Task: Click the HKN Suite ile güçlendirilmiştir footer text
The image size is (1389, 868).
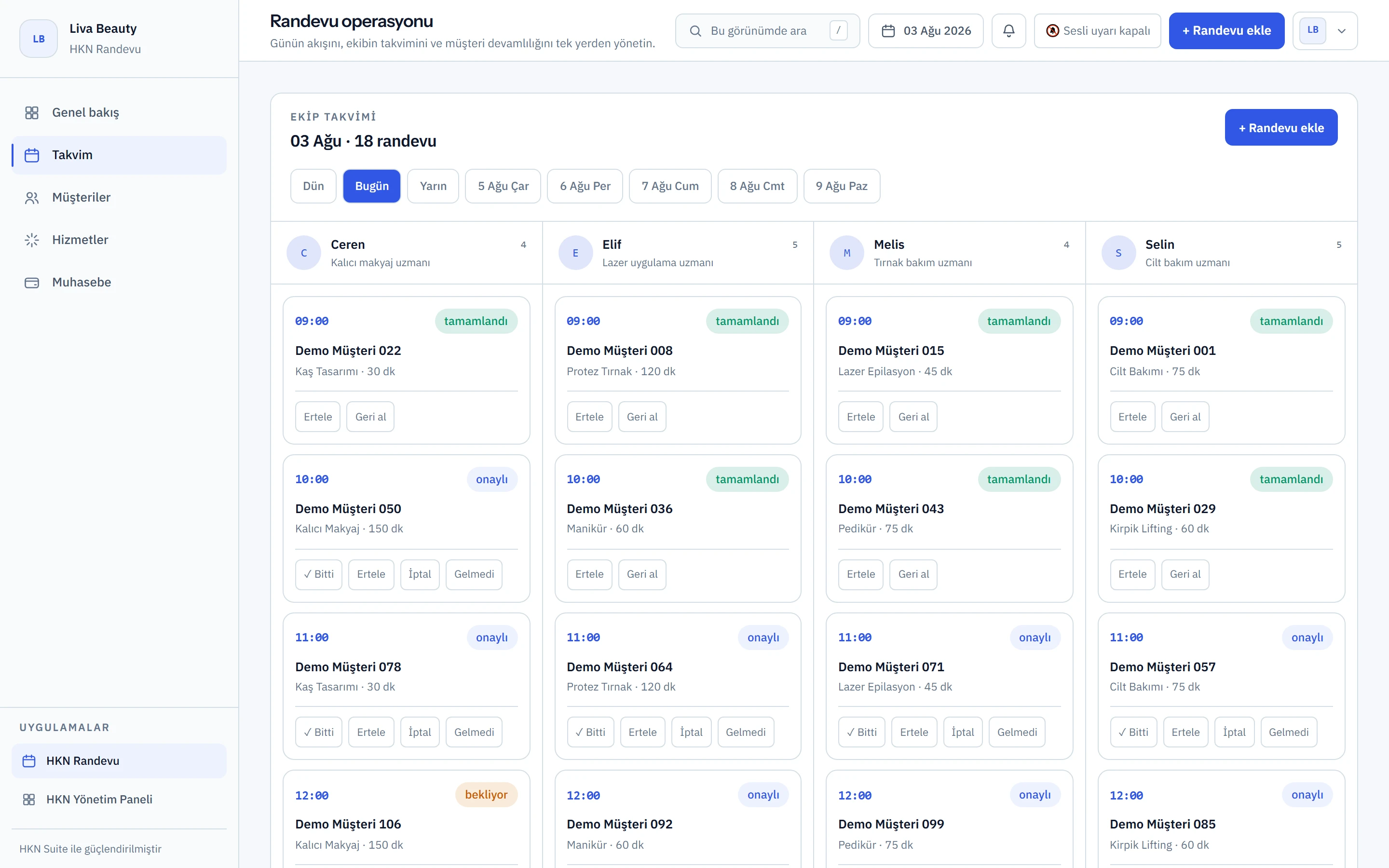Action: click(90, 849)
